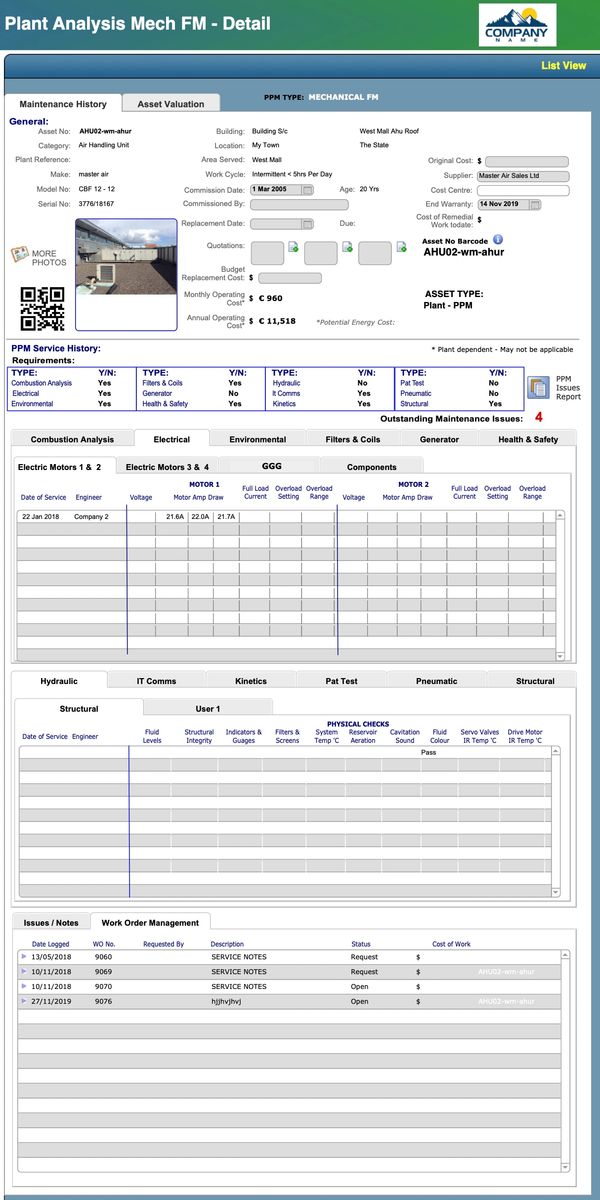Viewport: 600px width, 1200px height.
Task: Open the More Photos icon
Action: pos(20,256)
